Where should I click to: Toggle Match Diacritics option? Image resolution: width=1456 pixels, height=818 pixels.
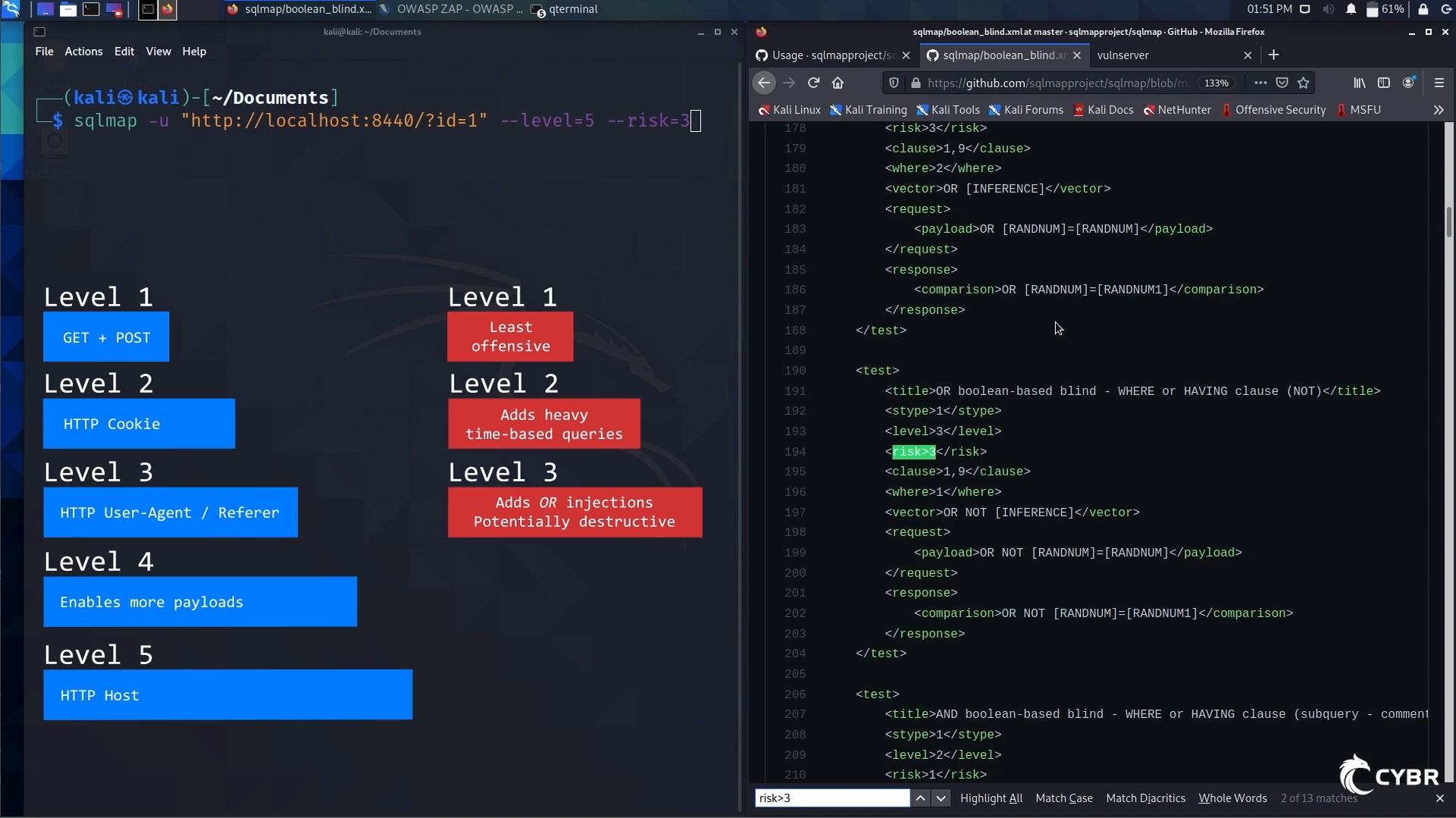point(1145,798)
